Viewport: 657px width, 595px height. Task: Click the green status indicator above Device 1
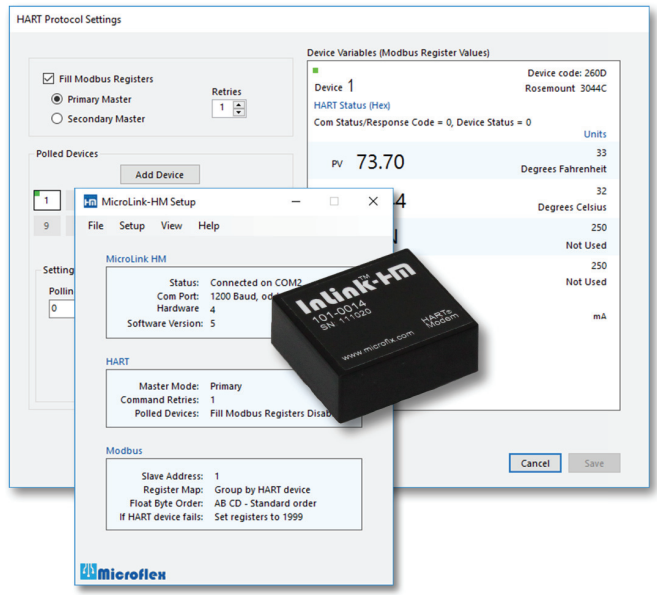[316, 70]
